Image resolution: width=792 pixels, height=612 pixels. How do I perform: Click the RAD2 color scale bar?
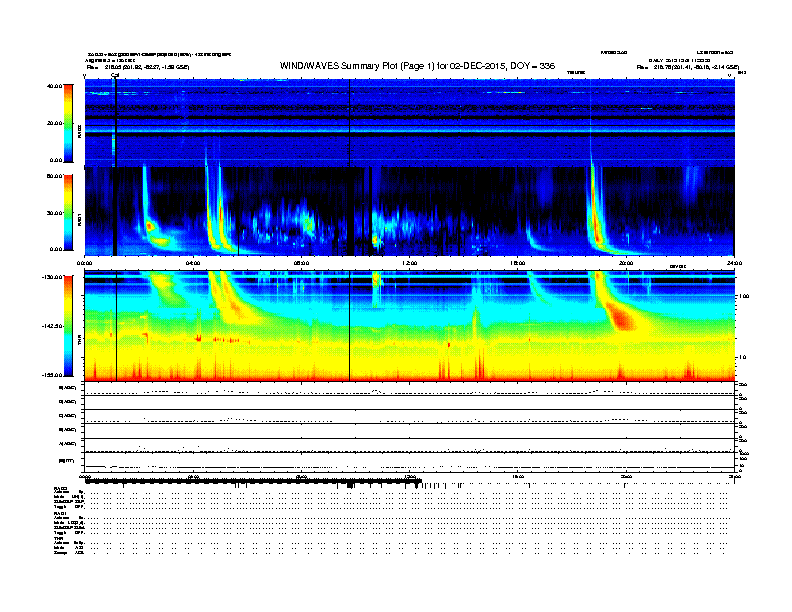[x=68, y=123]
